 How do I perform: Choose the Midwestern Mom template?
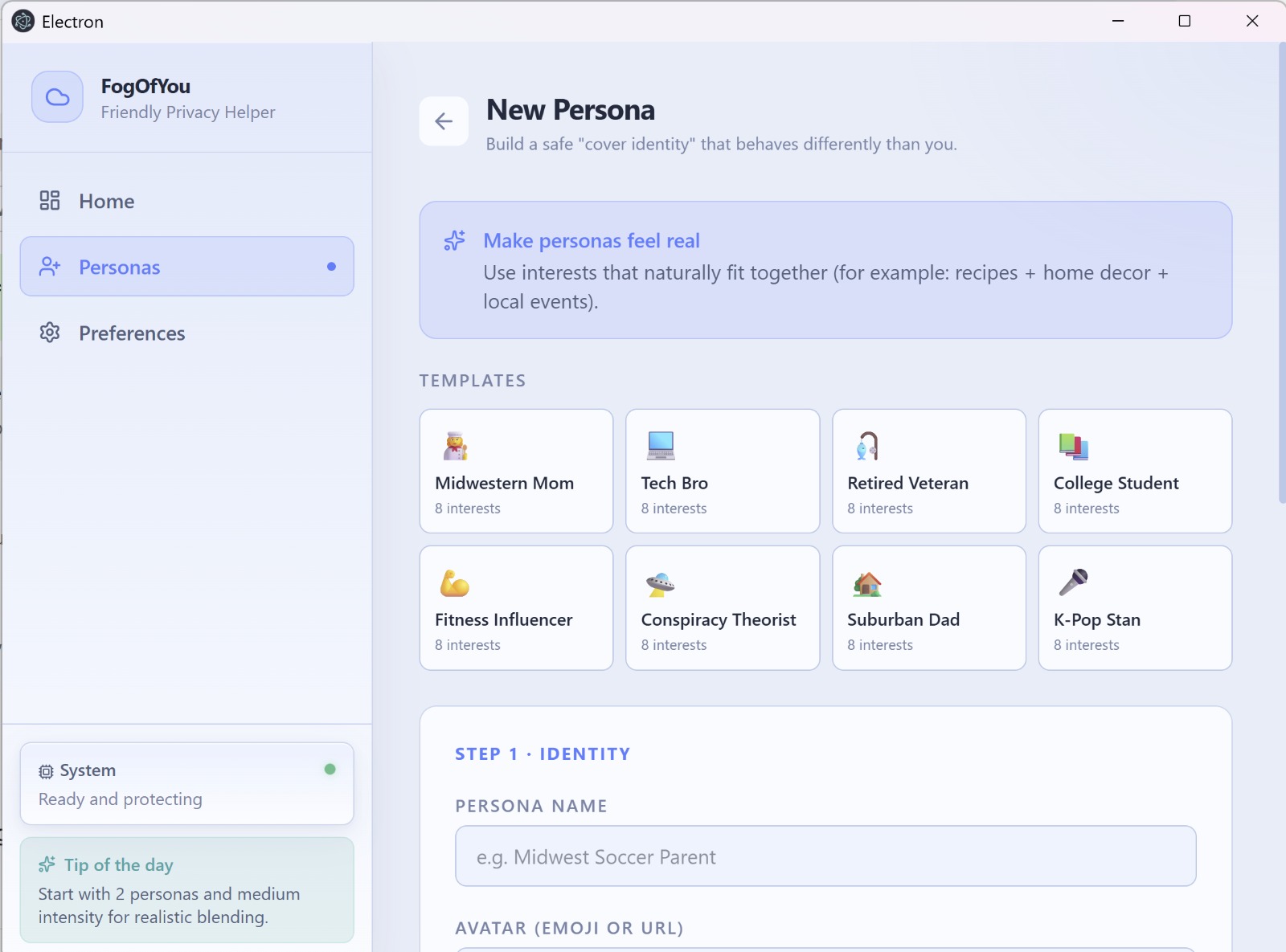pyautogui.click(x=516, y=472)
